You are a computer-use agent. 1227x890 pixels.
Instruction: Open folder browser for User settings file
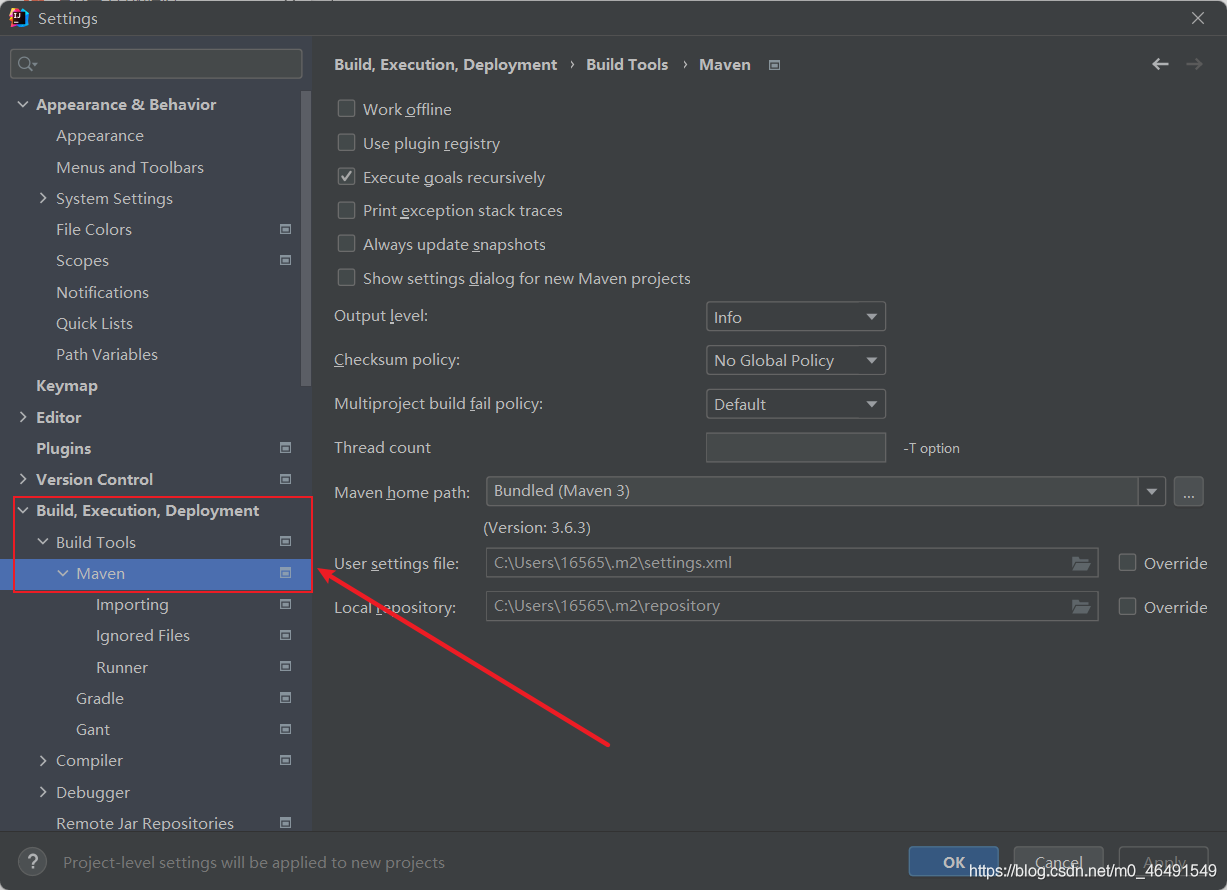[x=1080, y=563]
